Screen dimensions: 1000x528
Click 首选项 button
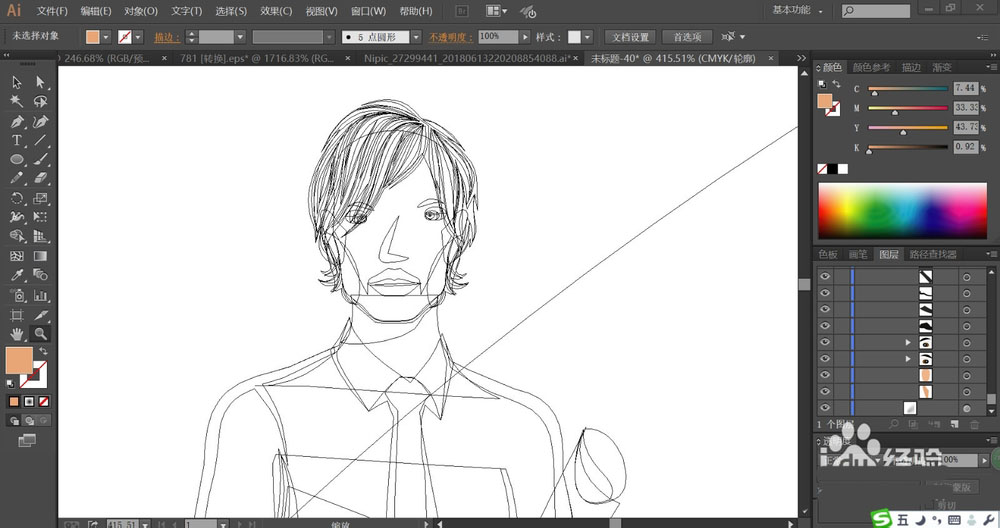[x=687, y=37]
